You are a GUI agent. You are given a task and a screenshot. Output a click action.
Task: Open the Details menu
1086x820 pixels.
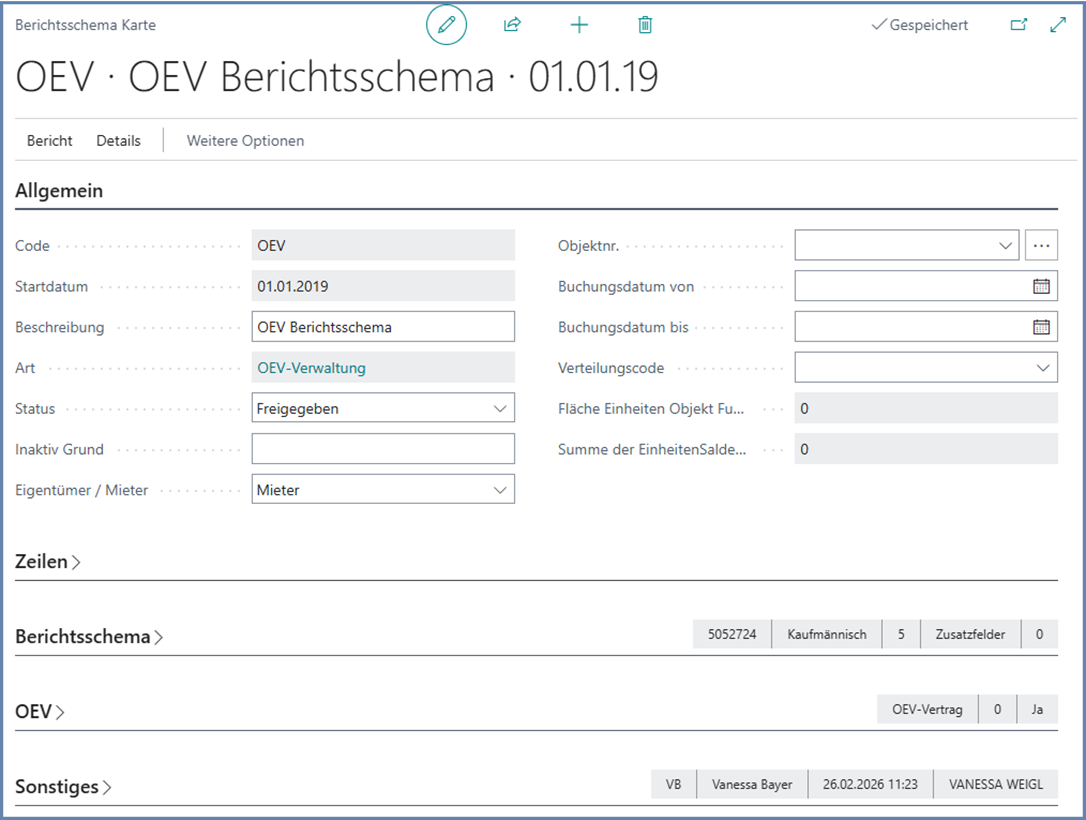[118, 141]
